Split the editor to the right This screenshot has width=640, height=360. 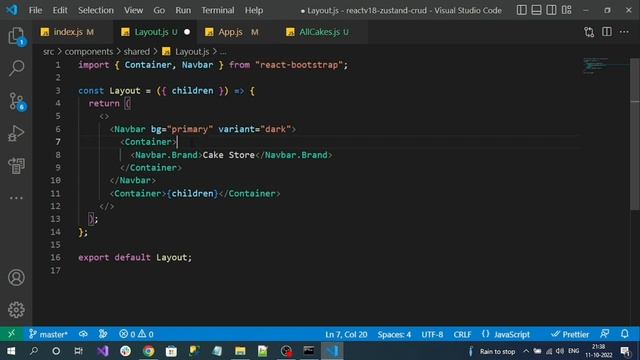[x=607, y=32]
